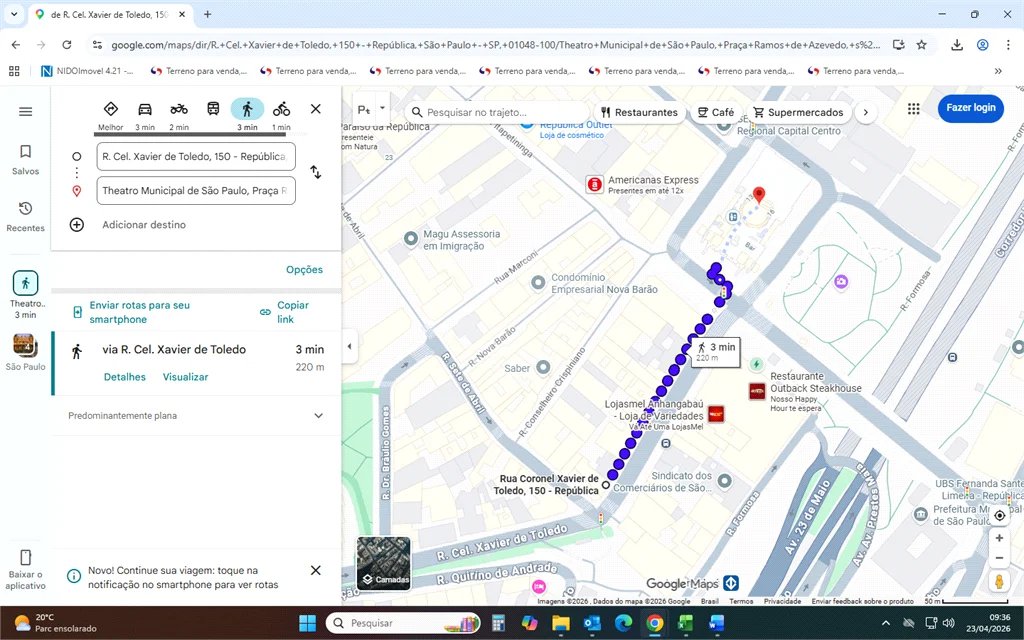Edit origin field R. Cel. Xavier de Toledo

coord(196,157)
